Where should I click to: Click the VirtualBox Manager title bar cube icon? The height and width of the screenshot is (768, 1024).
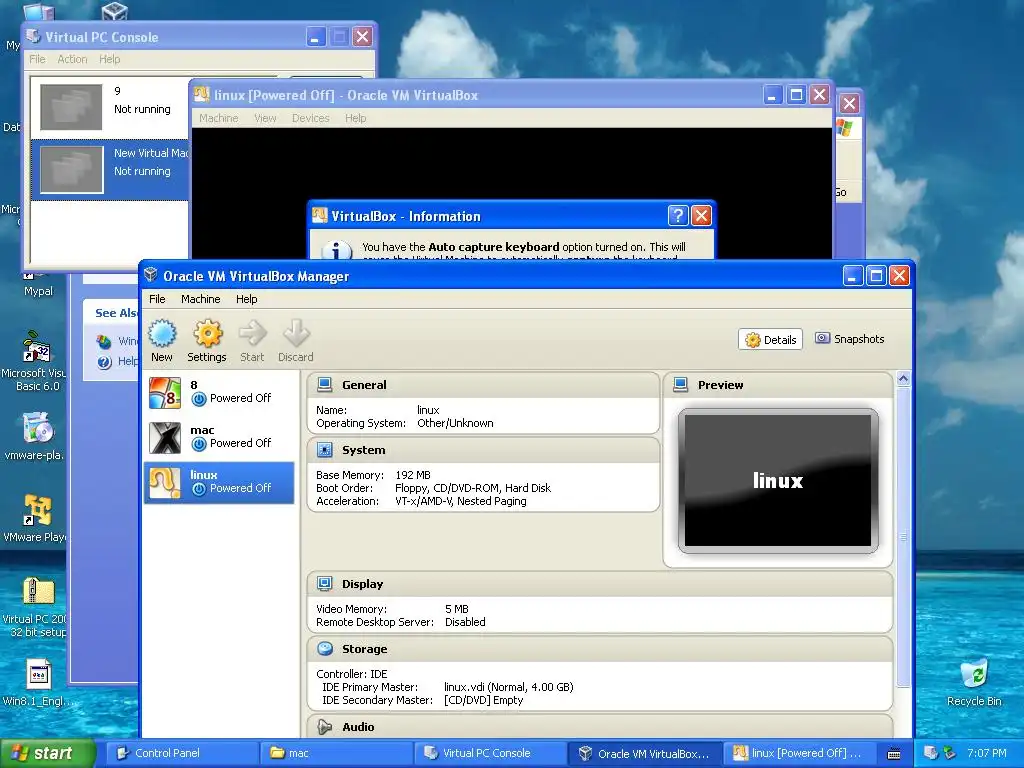pos(151,276)
